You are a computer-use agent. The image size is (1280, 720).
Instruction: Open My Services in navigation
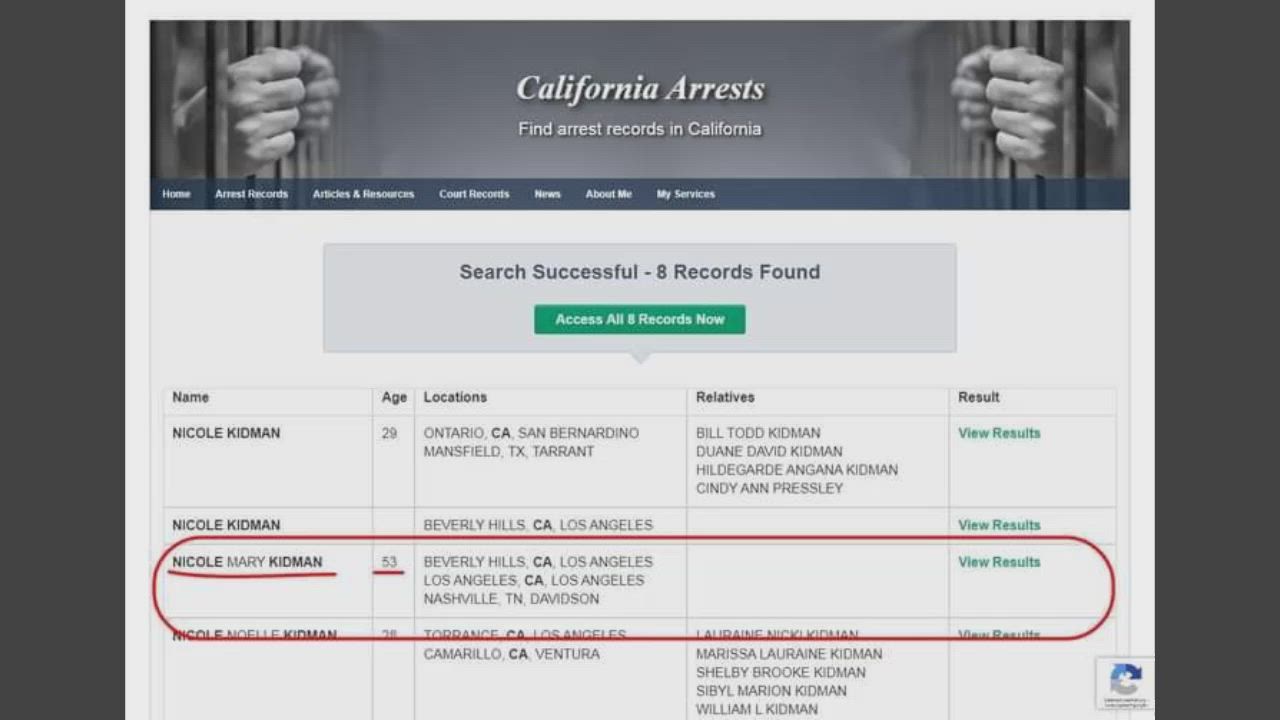coord(685,194)
